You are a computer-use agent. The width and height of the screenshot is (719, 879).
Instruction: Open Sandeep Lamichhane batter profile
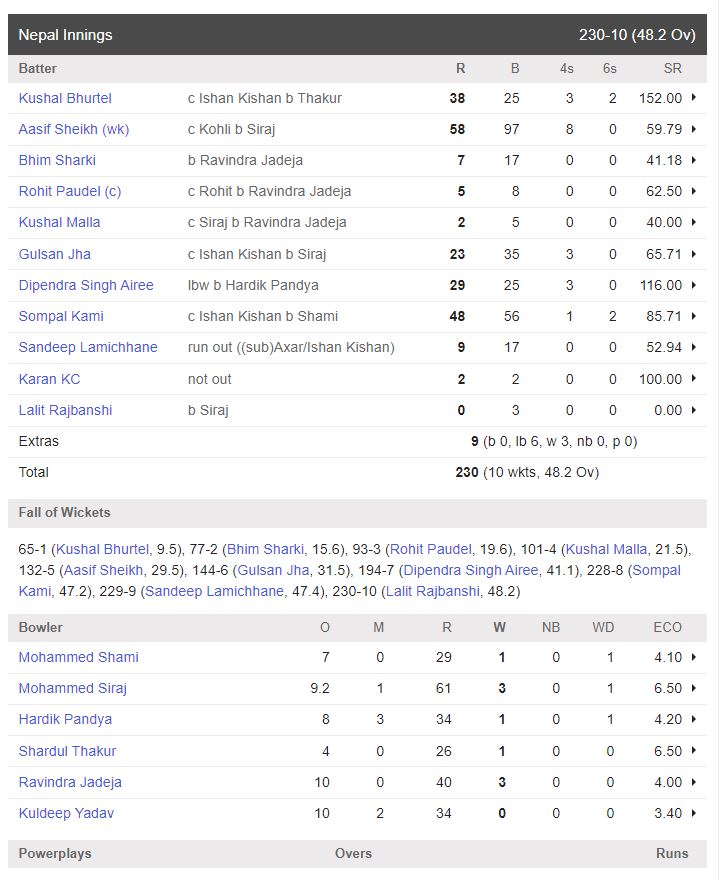coord(88,347)
